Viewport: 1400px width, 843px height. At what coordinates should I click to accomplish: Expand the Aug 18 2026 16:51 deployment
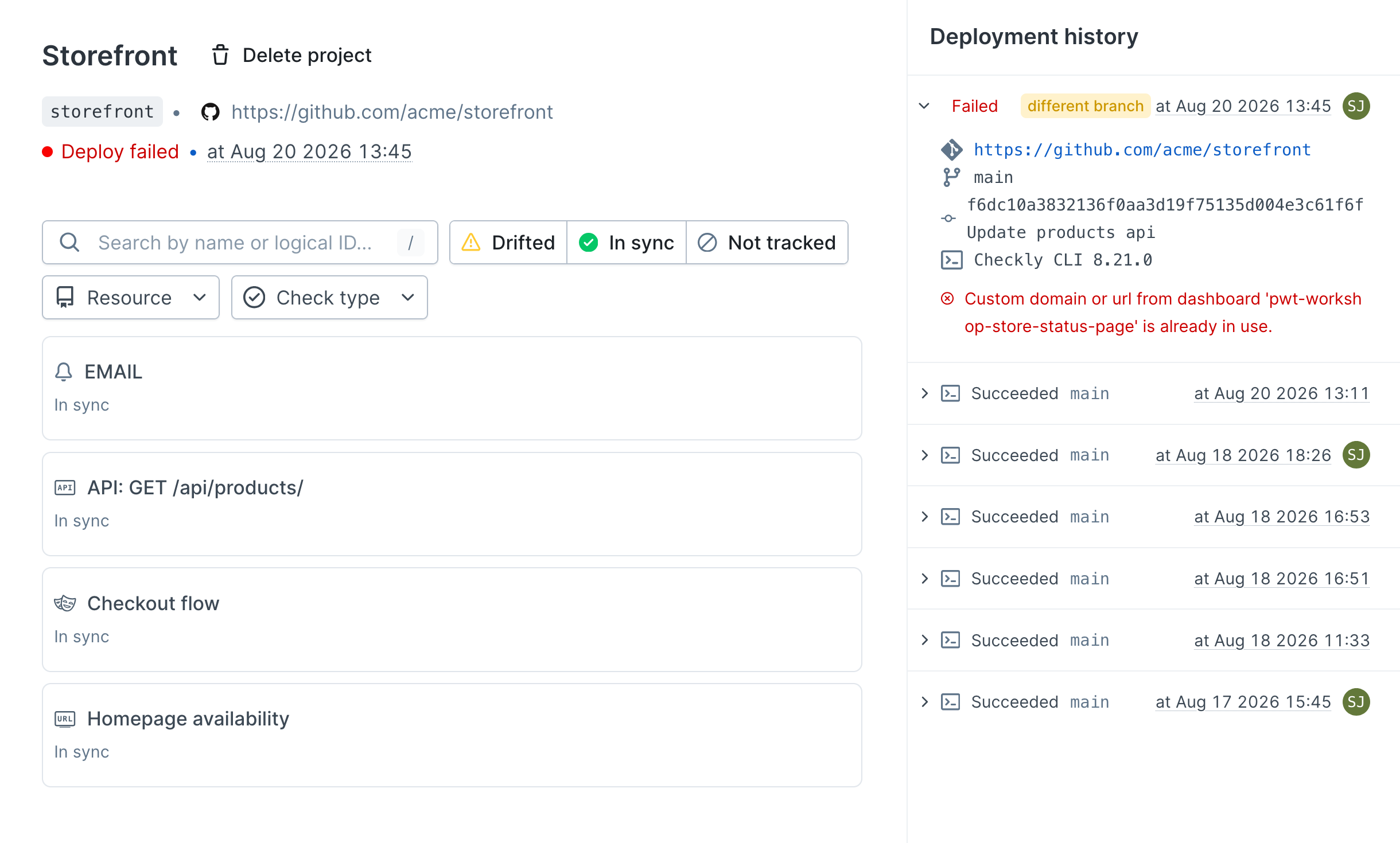point(924,579)
